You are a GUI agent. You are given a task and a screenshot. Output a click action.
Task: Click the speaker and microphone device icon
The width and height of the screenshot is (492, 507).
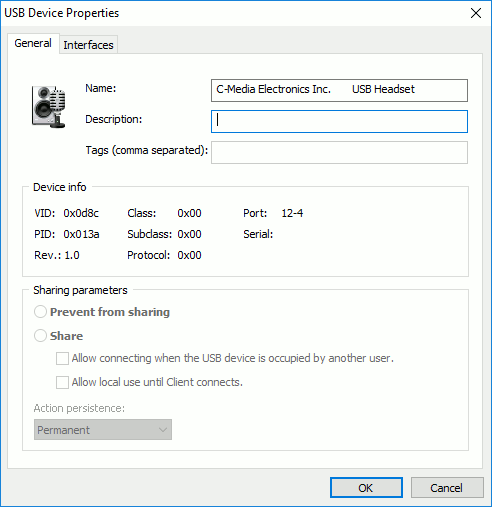49,107
